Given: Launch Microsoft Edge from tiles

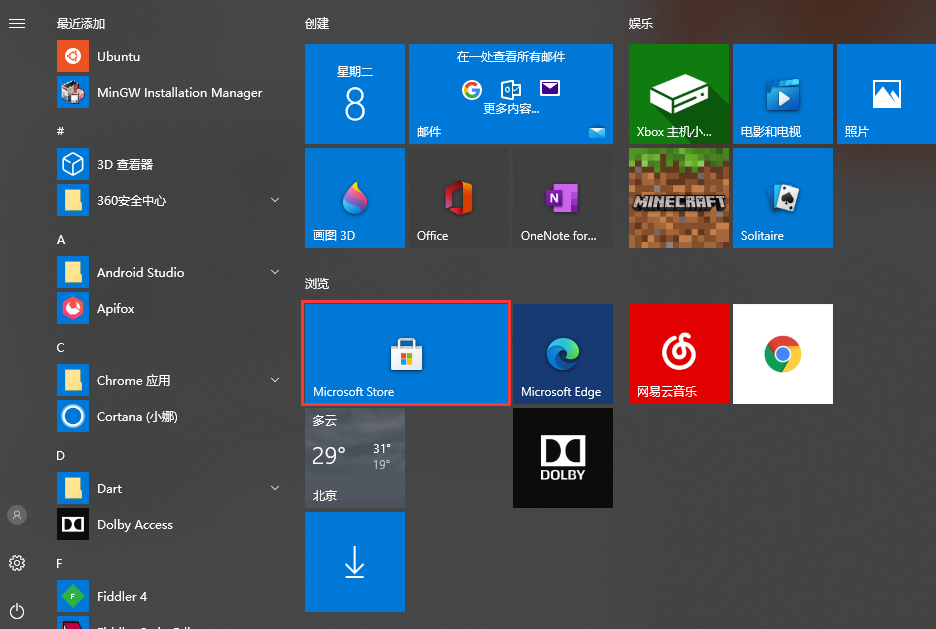Looking at the screenshot, I should 562,354.
